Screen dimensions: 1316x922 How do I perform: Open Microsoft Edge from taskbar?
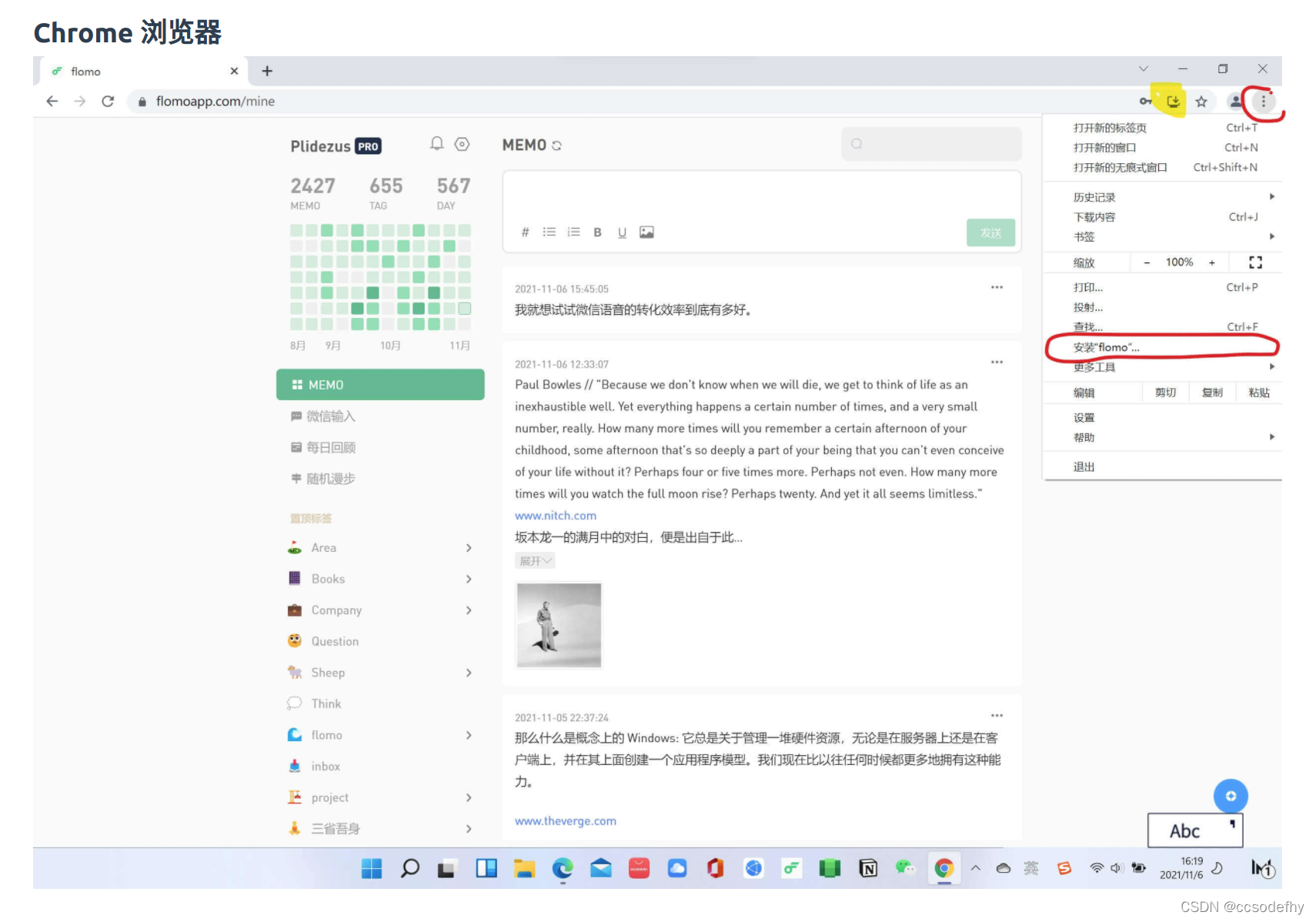click(x=563, y=868)
